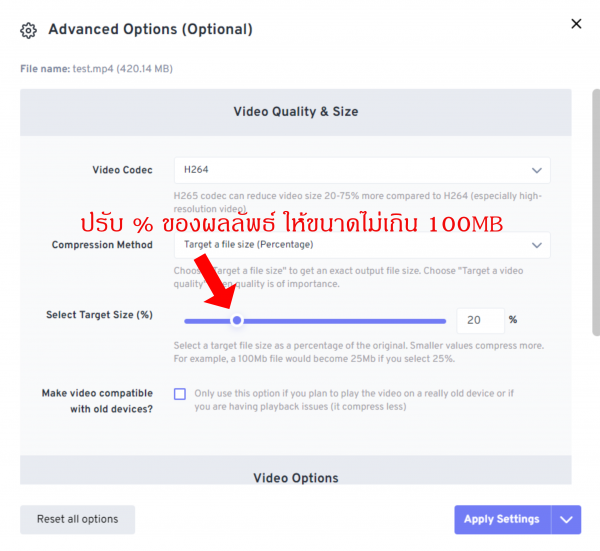
Task: Enable the old devices compatibility checkbox
Action: (180, 394)
